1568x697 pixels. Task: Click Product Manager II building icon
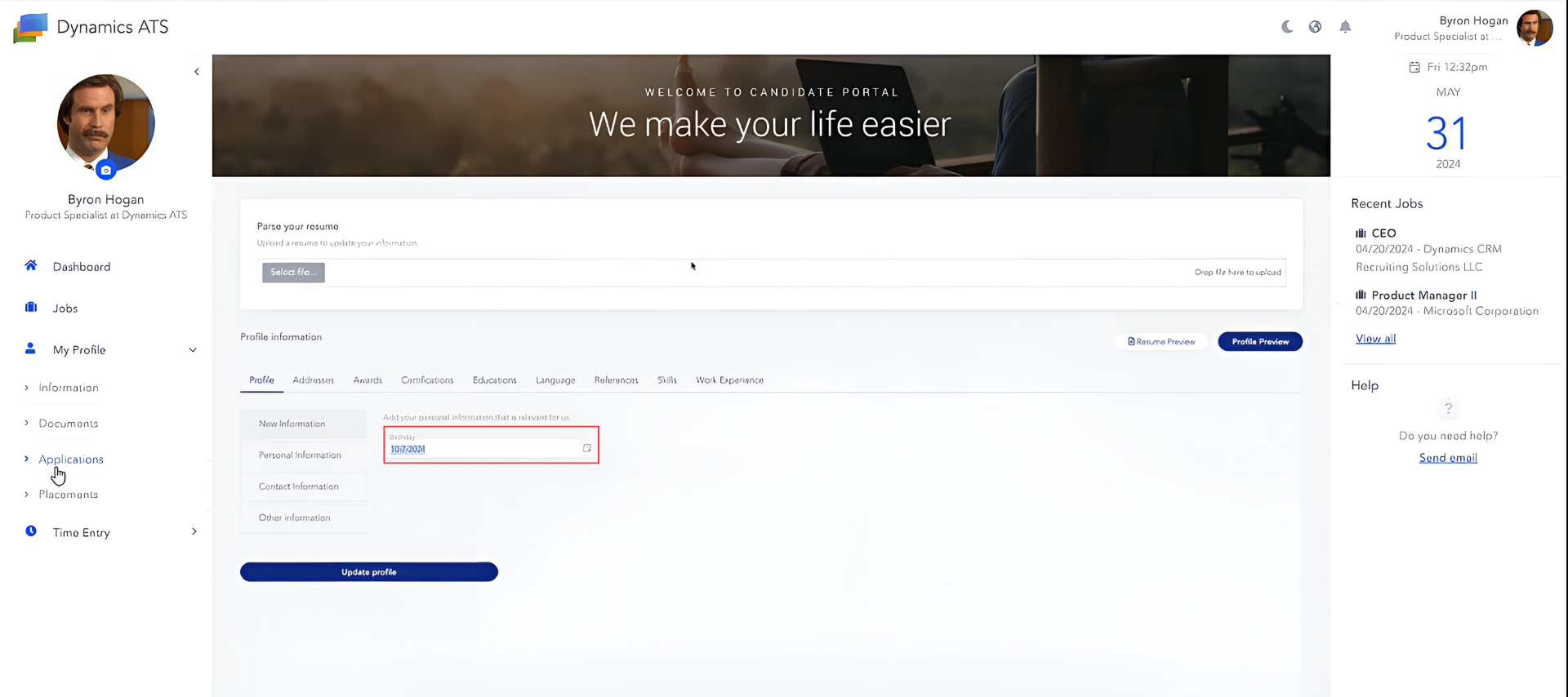[x=1361, y=295]
